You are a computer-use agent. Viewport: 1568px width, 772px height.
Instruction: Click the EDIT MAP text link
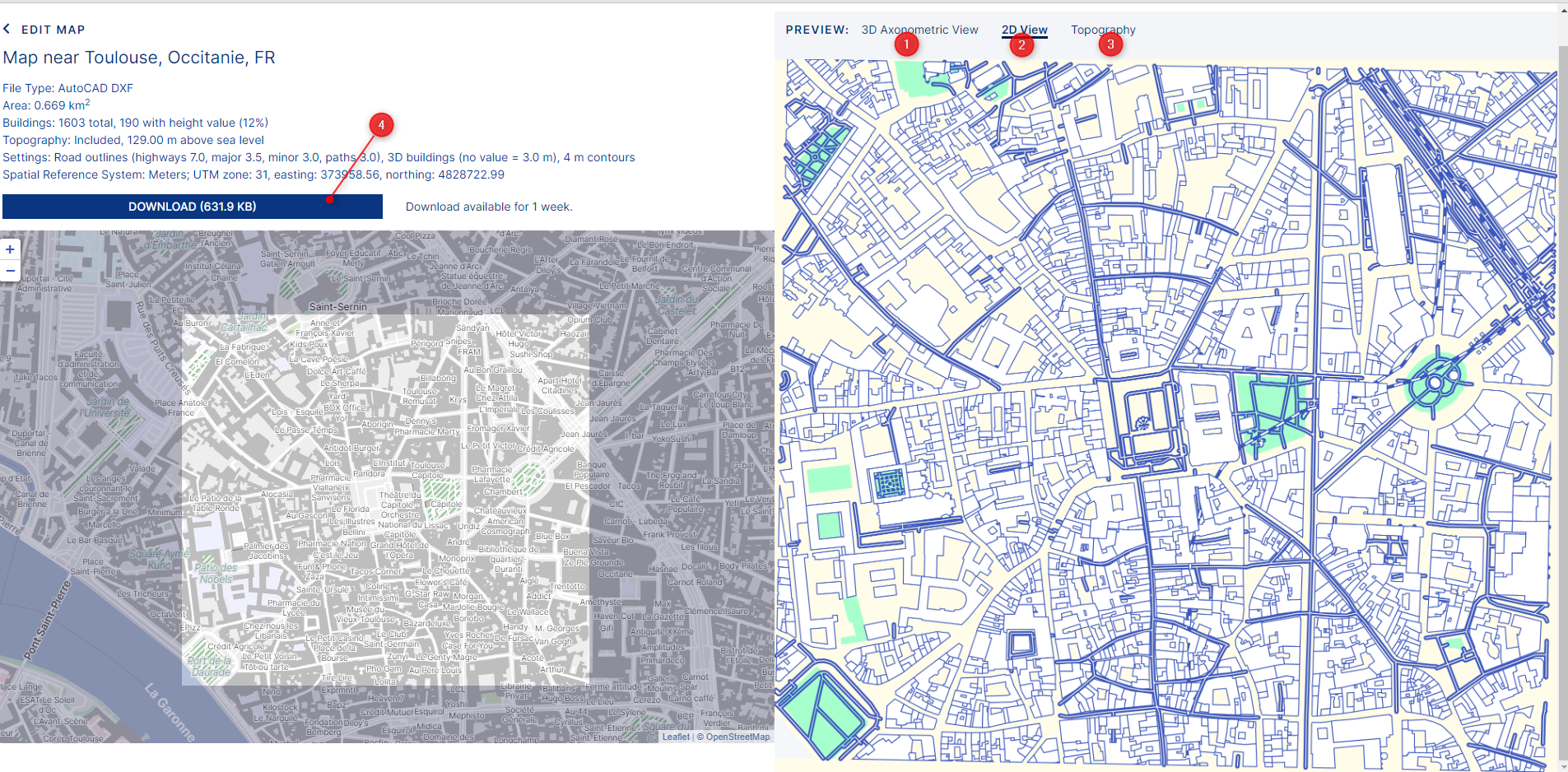point(53,30)
